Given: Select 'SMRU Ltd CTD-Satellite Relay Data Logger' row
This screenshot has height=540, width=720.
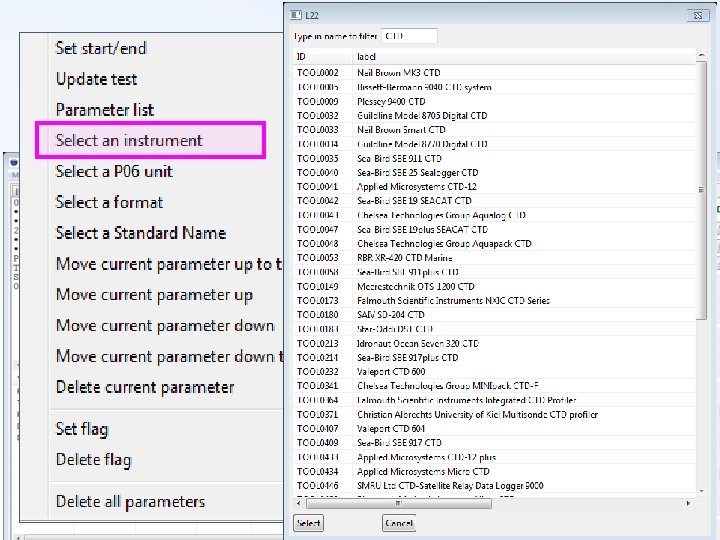Looking at the screenshot, I should 494,485.
